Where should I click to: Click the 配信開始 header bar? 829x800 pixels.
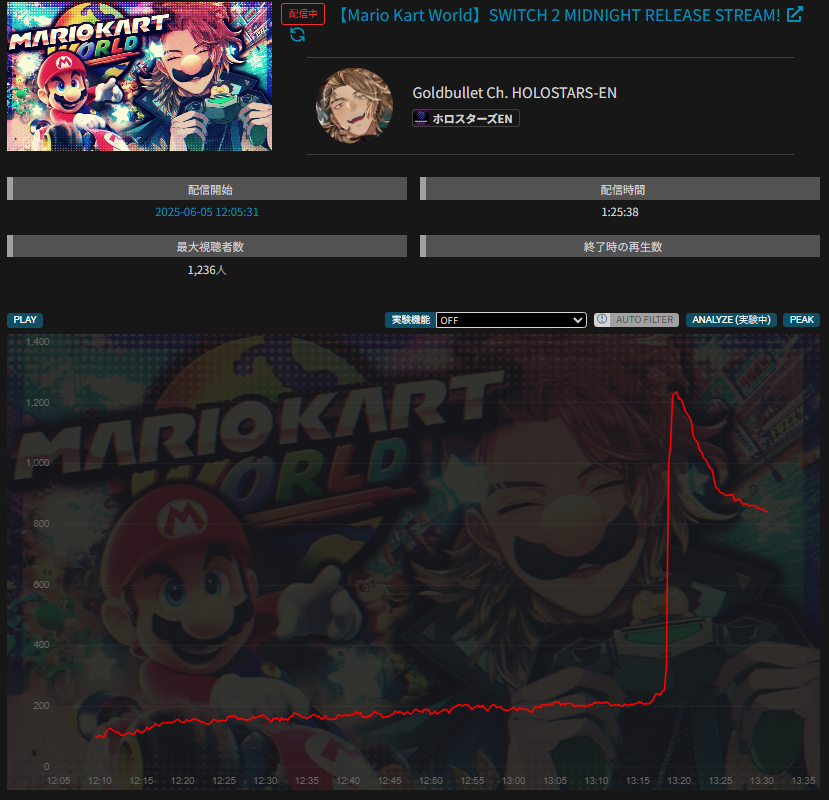click(207, 189)
